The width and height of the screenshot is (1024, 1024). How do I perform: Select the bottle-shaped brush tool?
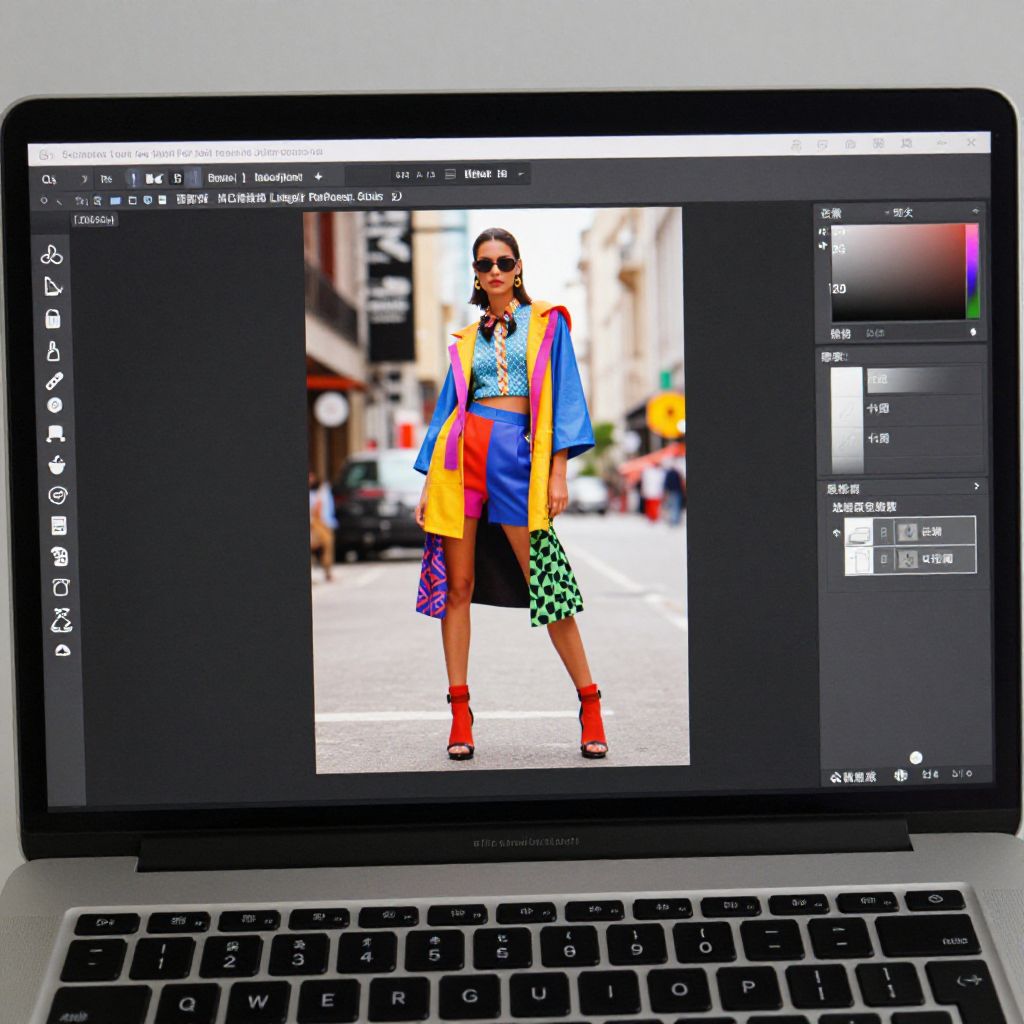coord(53,351)
